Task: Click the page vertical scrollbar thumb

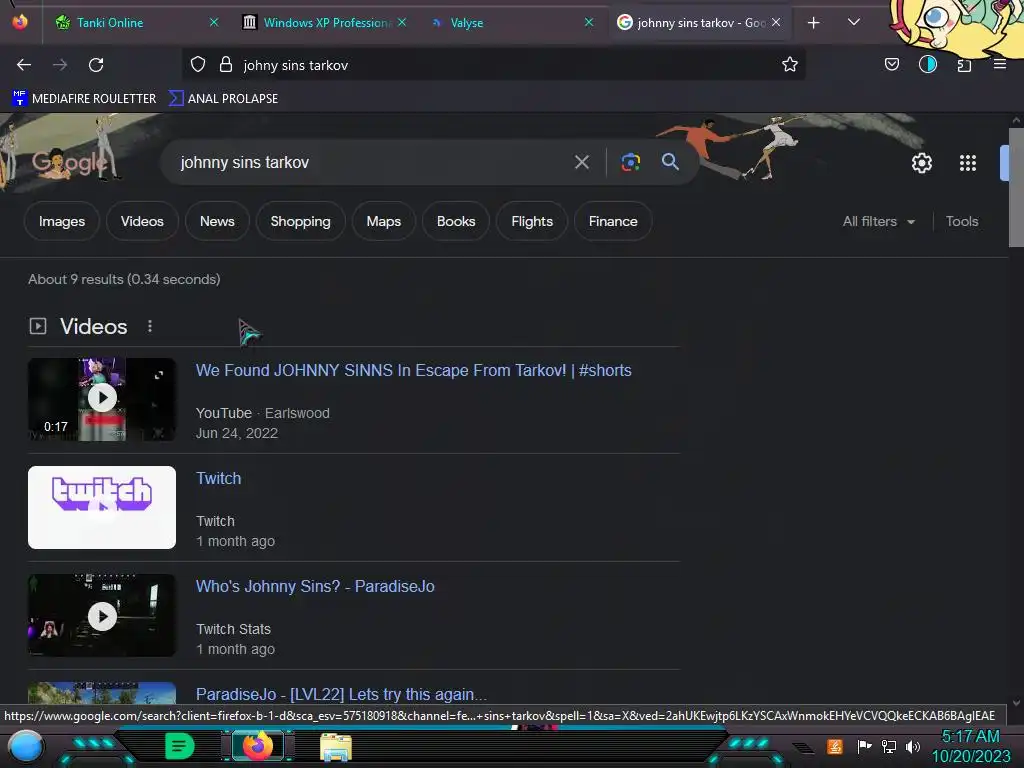Action: coord(1016,187)
